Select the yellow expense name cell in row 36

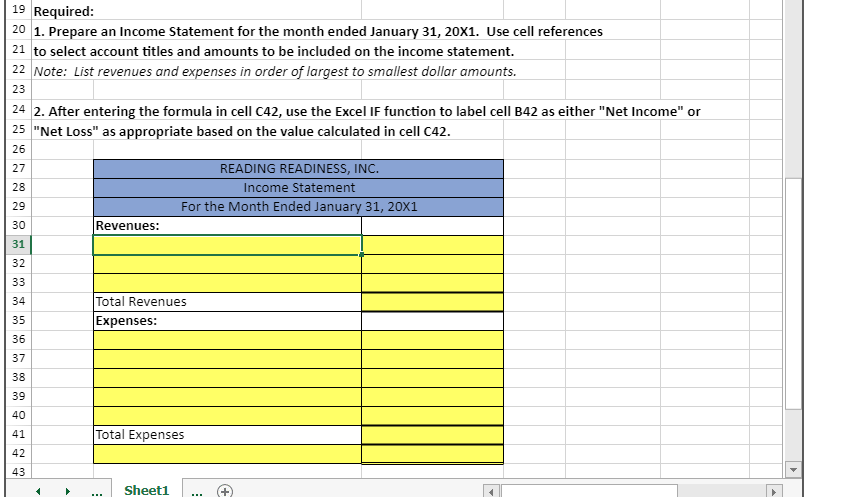[227, 340]
